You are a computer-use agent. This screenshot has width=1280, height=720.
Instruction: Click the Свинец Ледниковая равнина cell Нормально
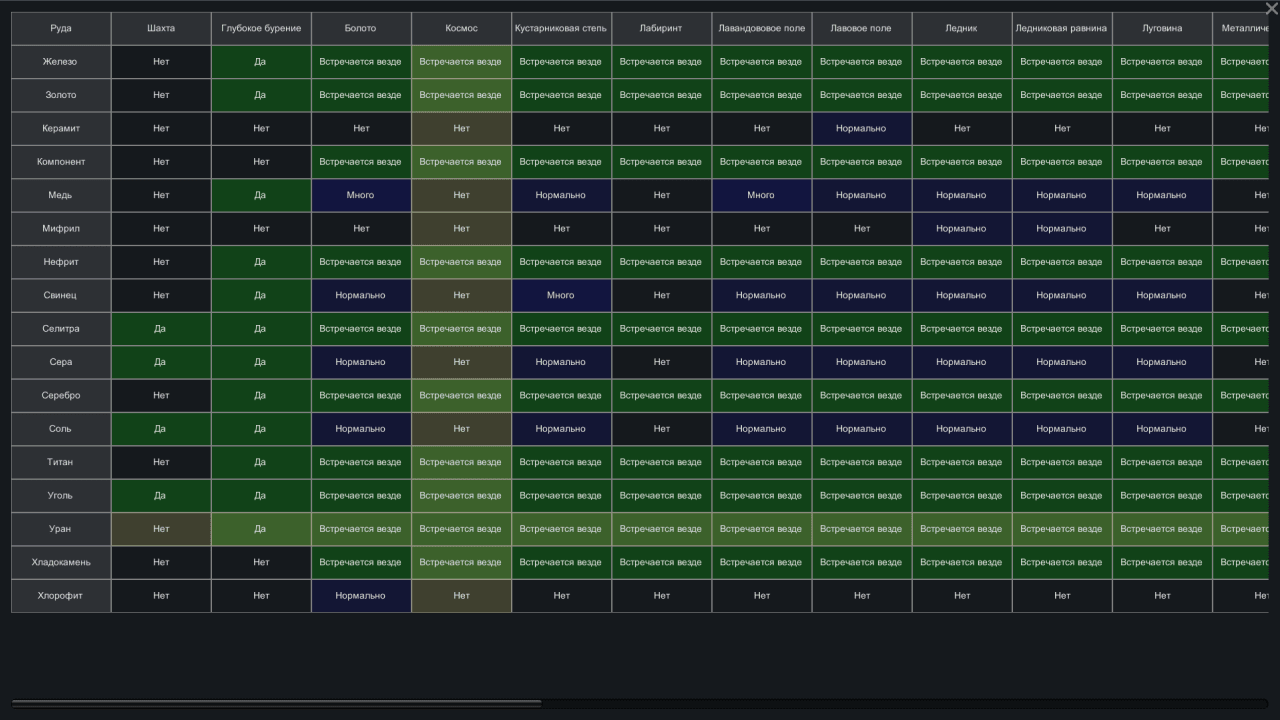tap(1061, 295)
